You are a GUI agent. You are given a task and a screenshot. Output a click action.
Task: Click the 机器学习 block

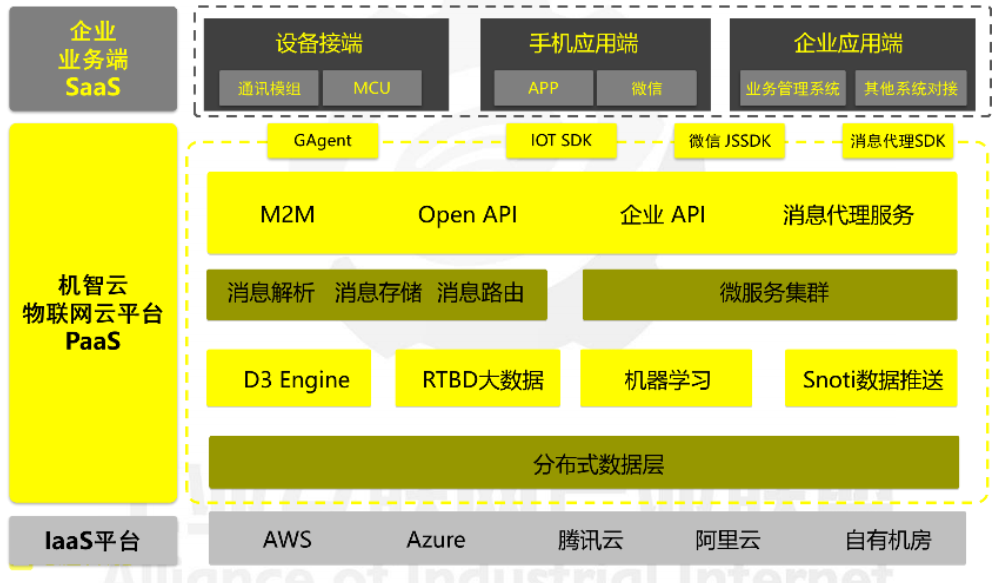click(666, 378)
